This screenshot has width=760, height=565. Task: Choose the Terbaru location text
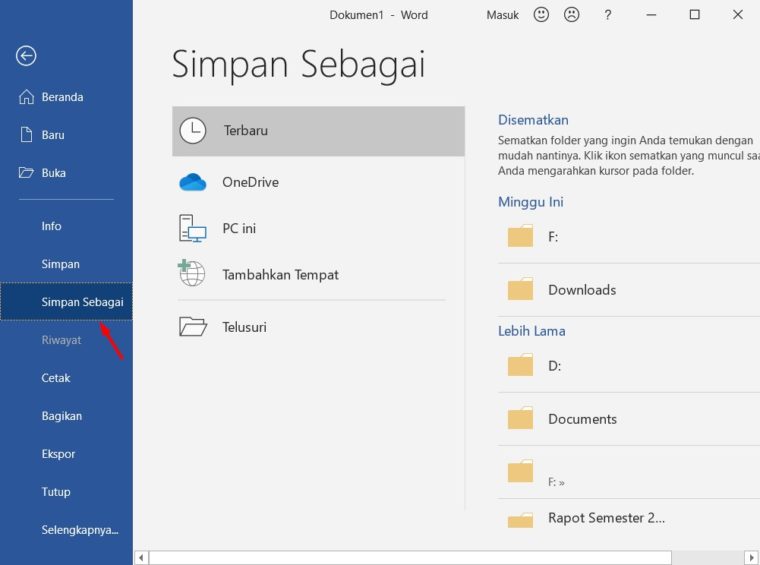point(246,130)
